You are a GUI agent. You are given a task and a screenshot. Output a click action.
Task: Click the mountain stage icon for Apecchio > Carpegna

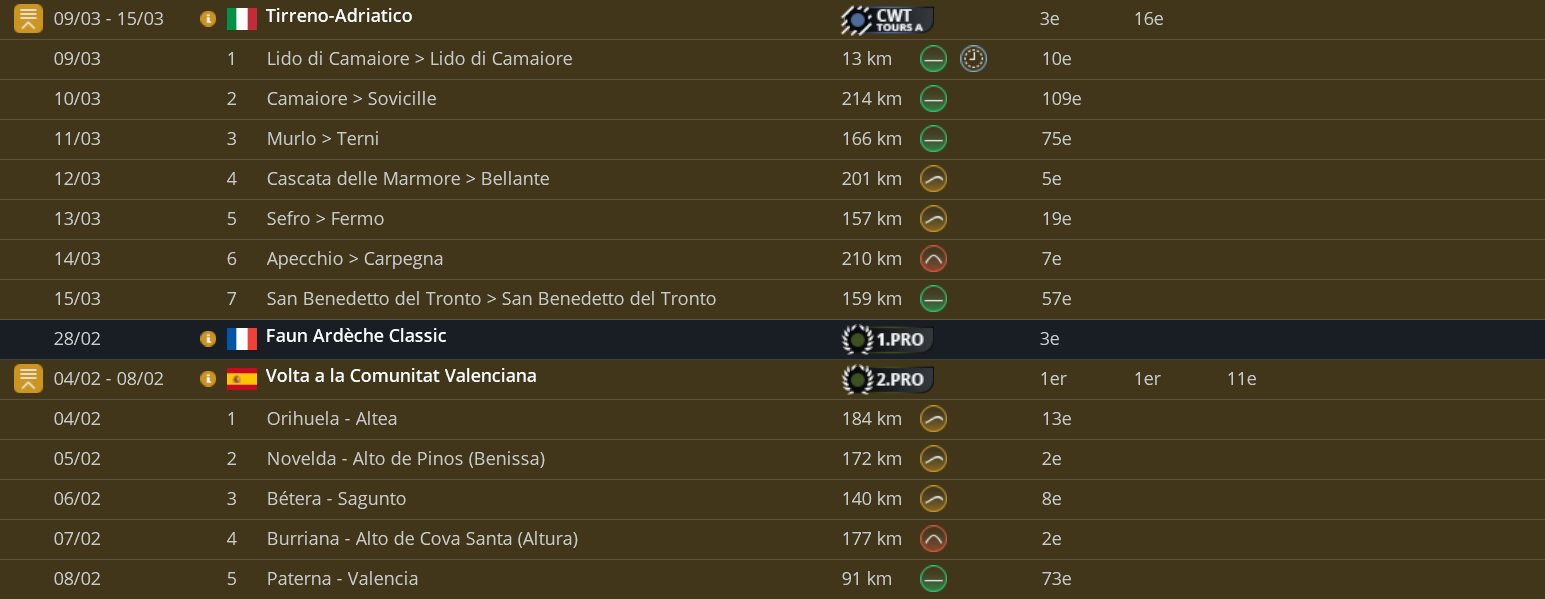coord(933,259)
